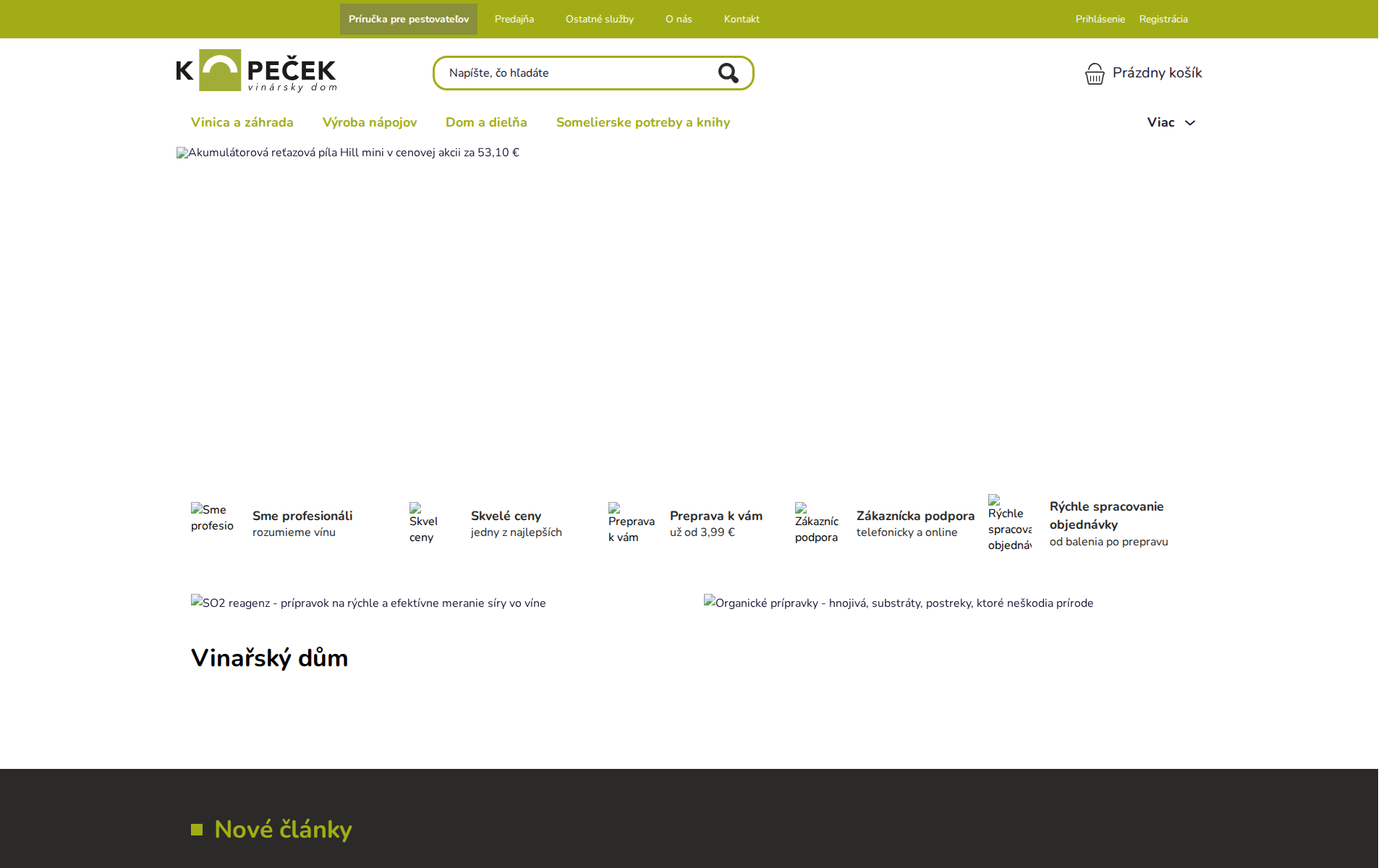Open Výroba nápojov category
1389x868 pixels.
pos(370,123)
